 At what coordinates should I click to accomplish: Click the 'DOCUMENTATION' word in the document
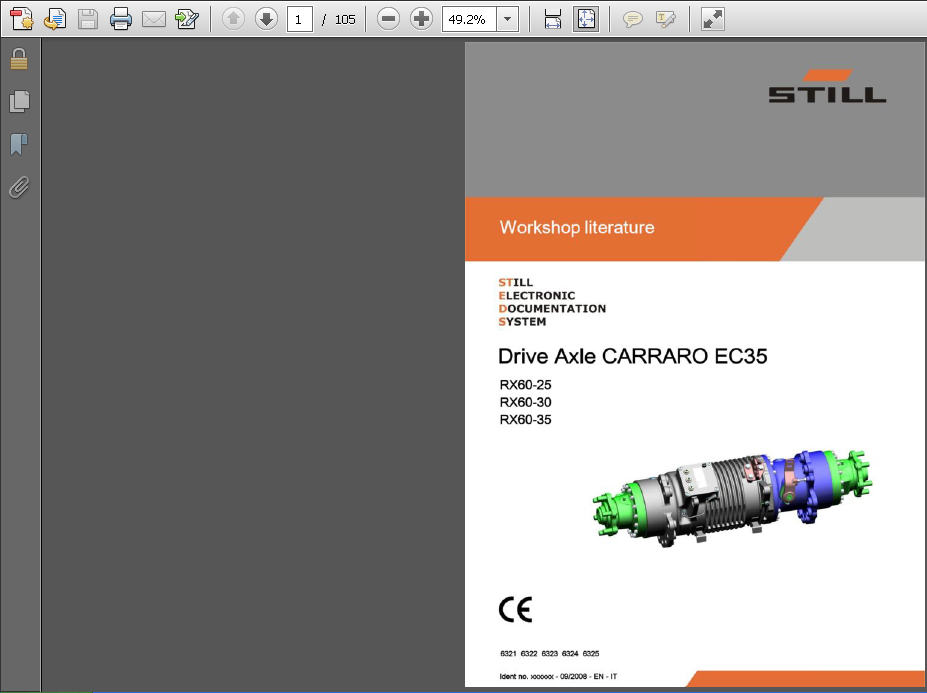(552, 309)
